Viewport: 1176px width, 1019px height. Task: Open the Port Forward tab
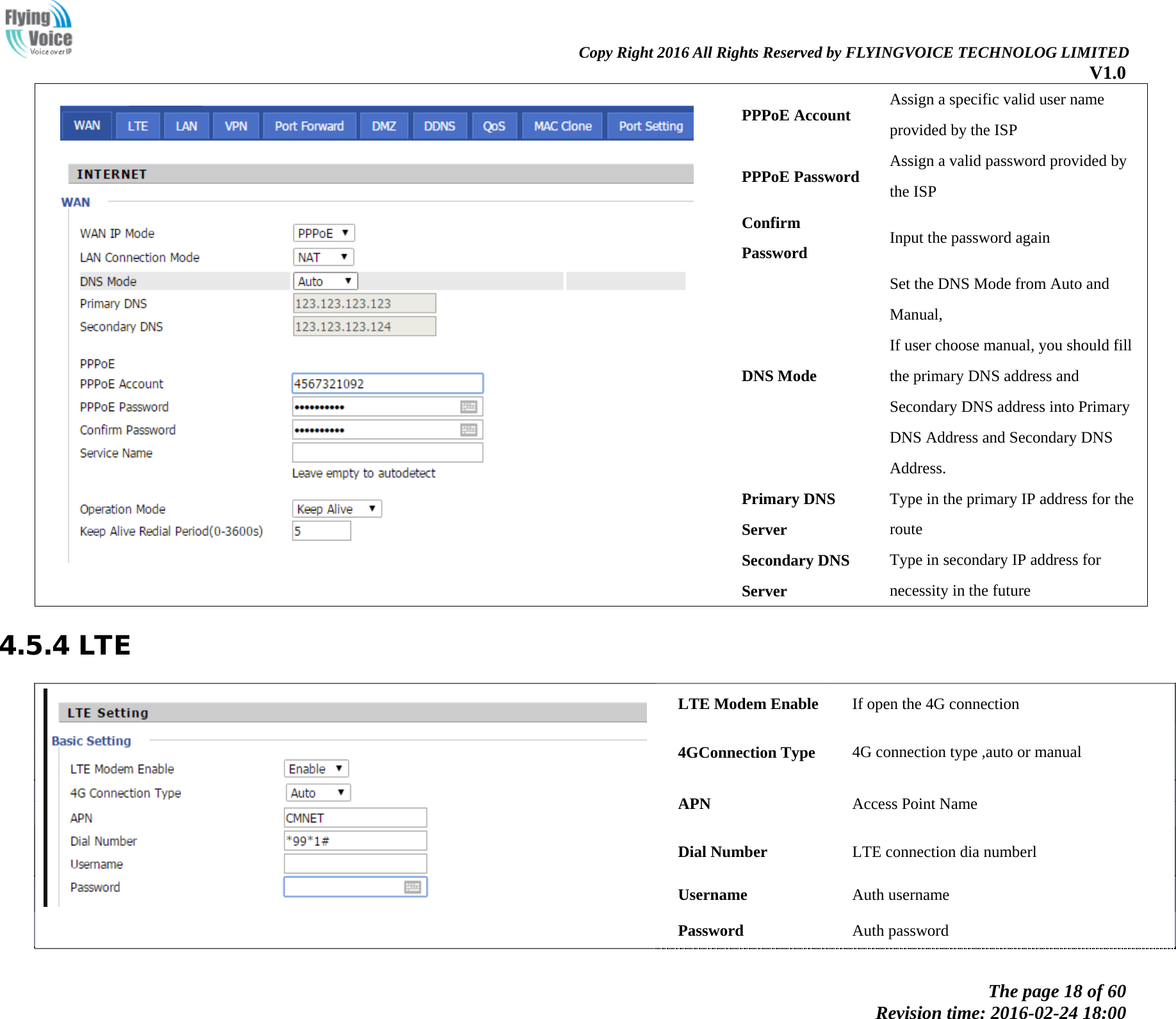coord(309,125)
